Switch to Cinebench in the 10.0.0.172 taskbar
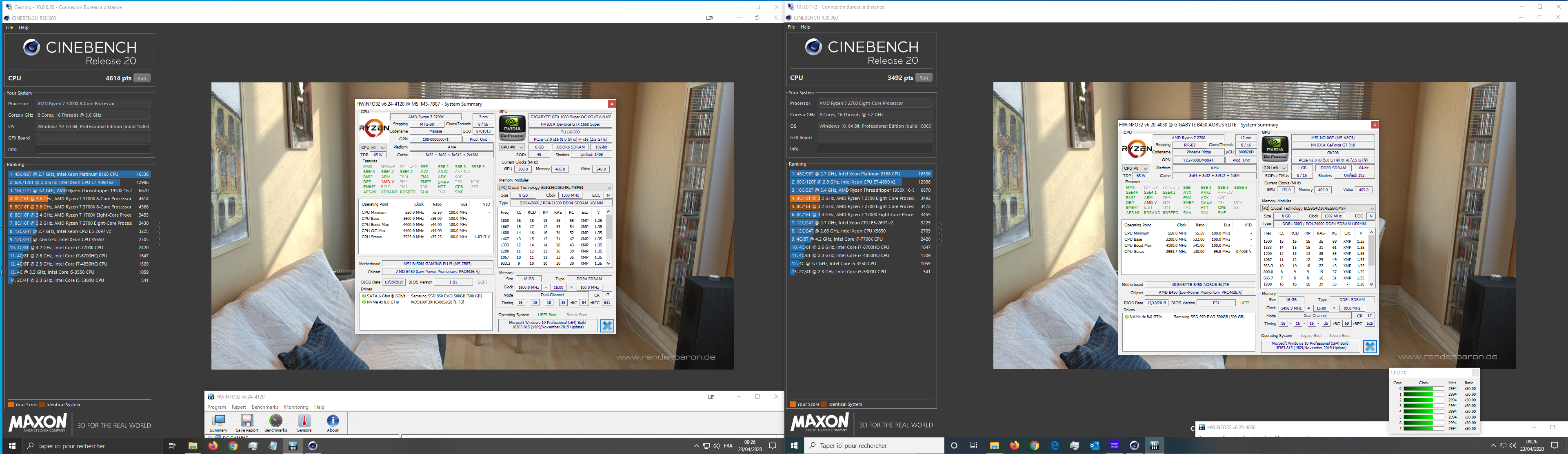The image size is (1568, 454). [1135, 446]
